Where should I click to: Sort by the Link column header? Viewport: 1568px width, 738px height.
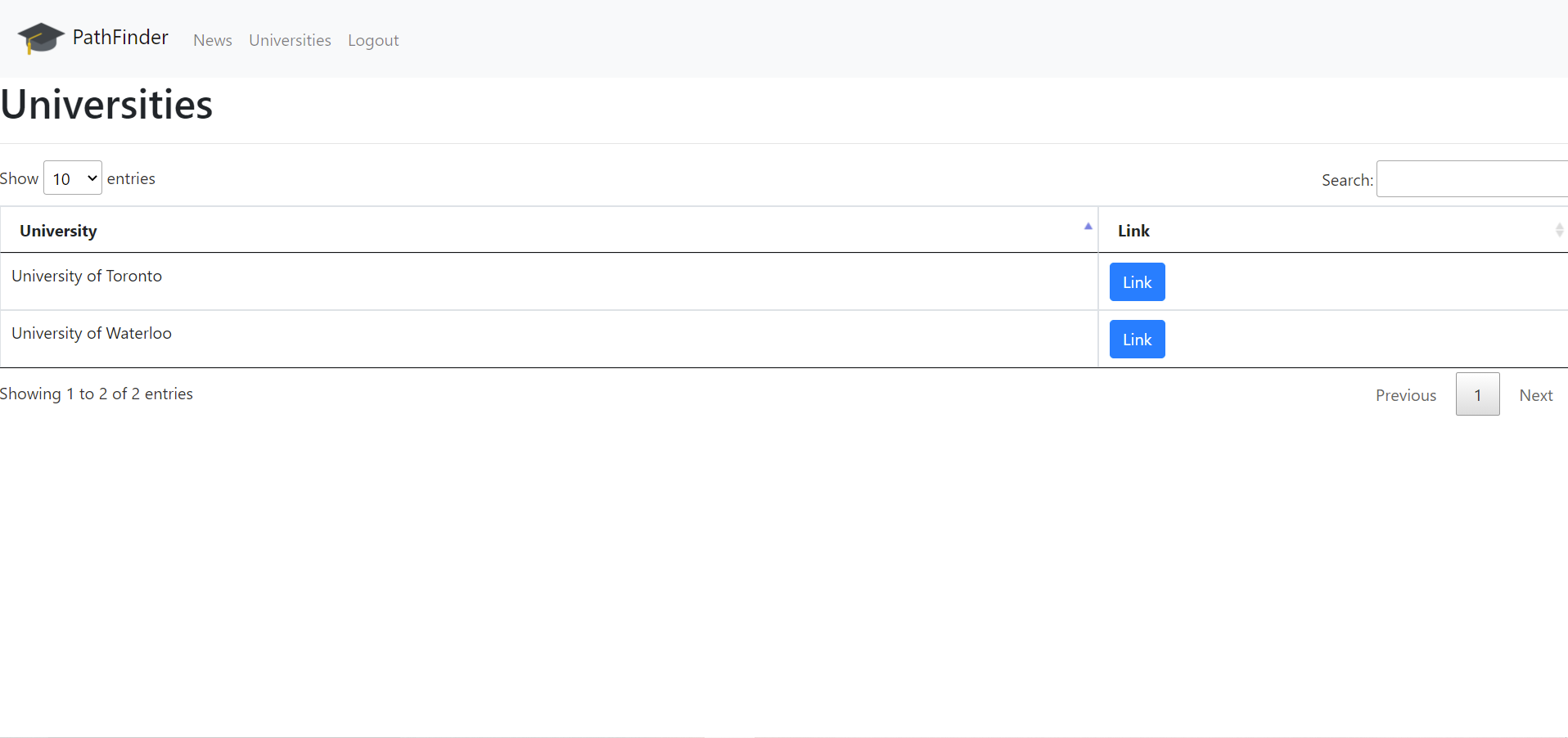tap(1133, 231)
